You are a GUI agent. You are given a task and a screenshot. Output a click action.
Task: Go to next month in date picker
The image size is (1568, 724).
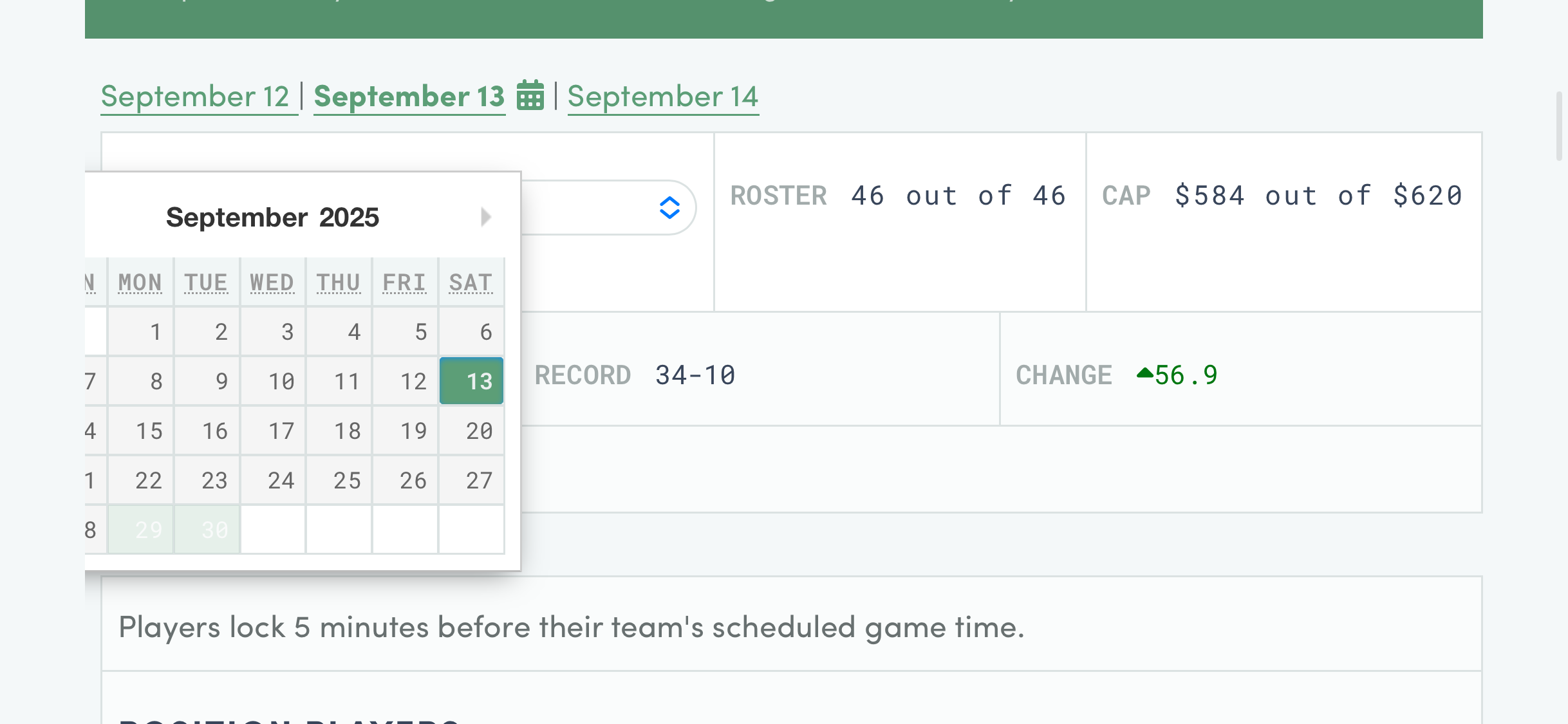pyautogui.click(x=486, y=217)
